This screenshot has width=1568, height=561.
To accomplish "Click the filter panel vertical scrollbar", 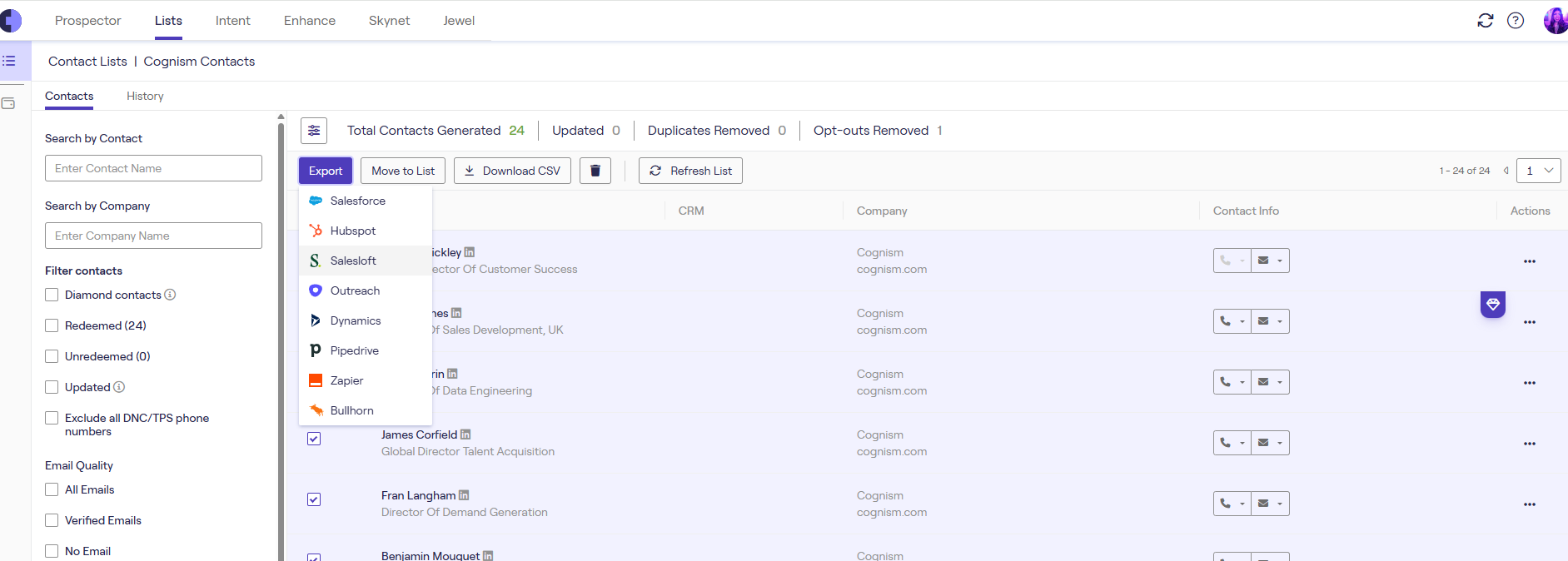I will (281, 333).
